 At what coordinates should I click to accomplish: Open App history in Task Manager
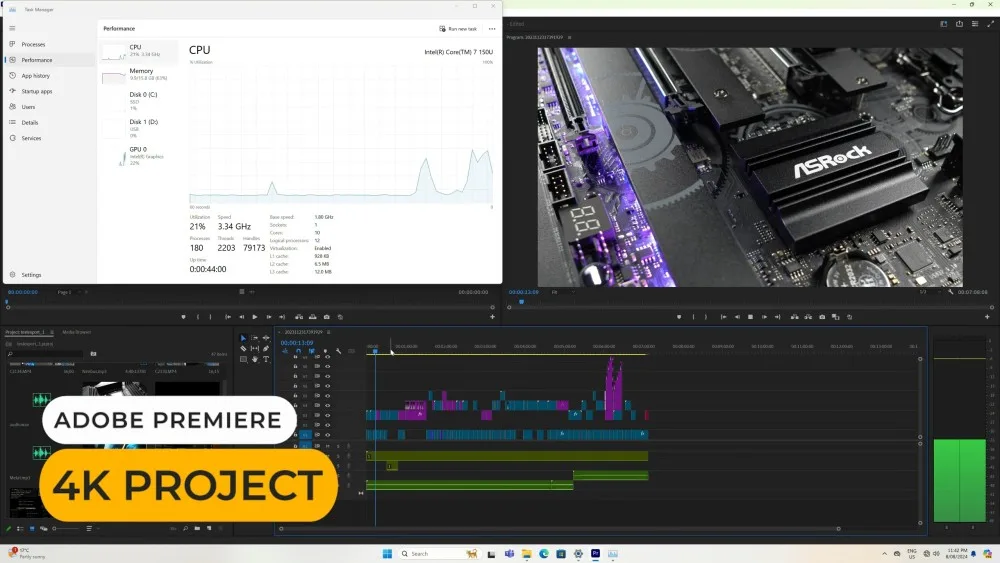pyautogui.click(x=48, y=75)
